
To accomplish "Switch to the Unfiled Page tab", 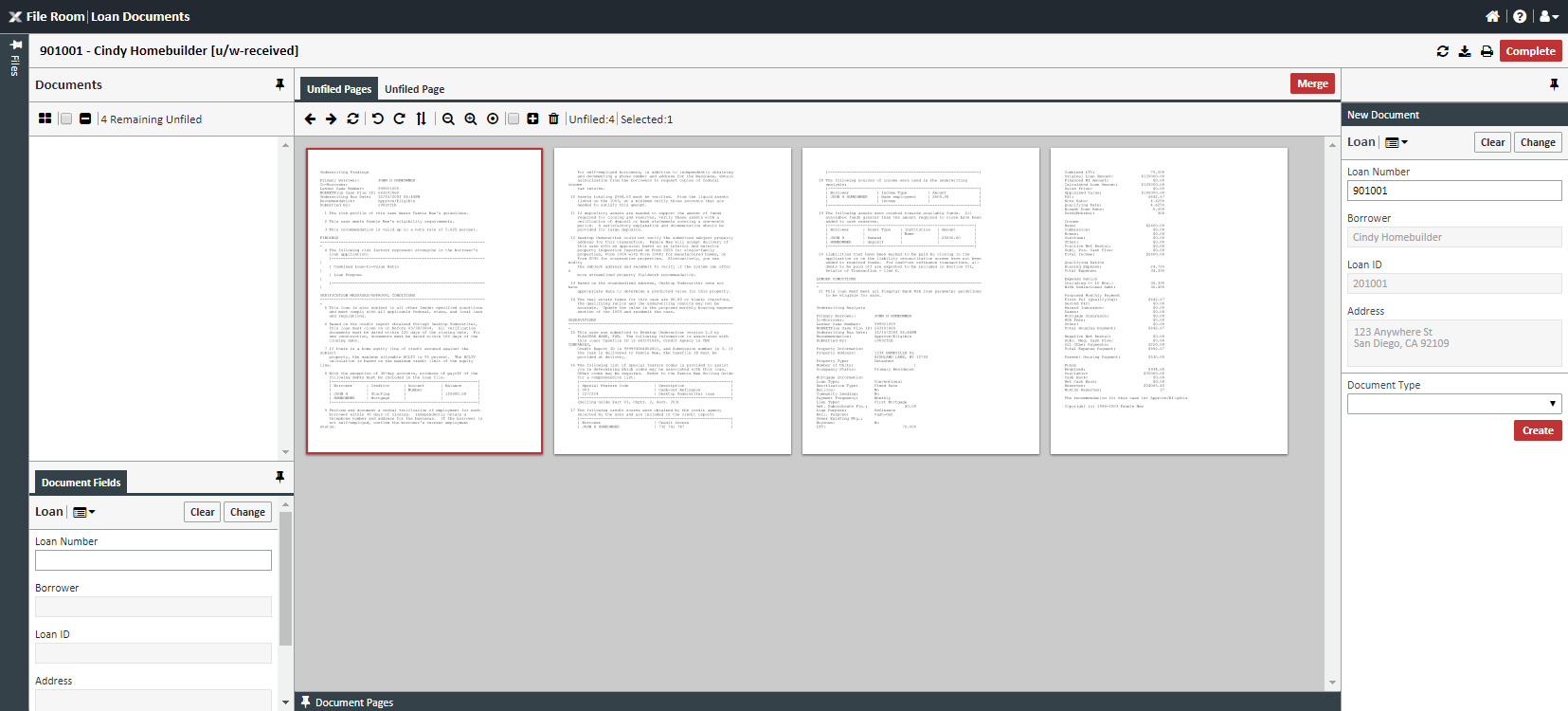I will 414,89.
